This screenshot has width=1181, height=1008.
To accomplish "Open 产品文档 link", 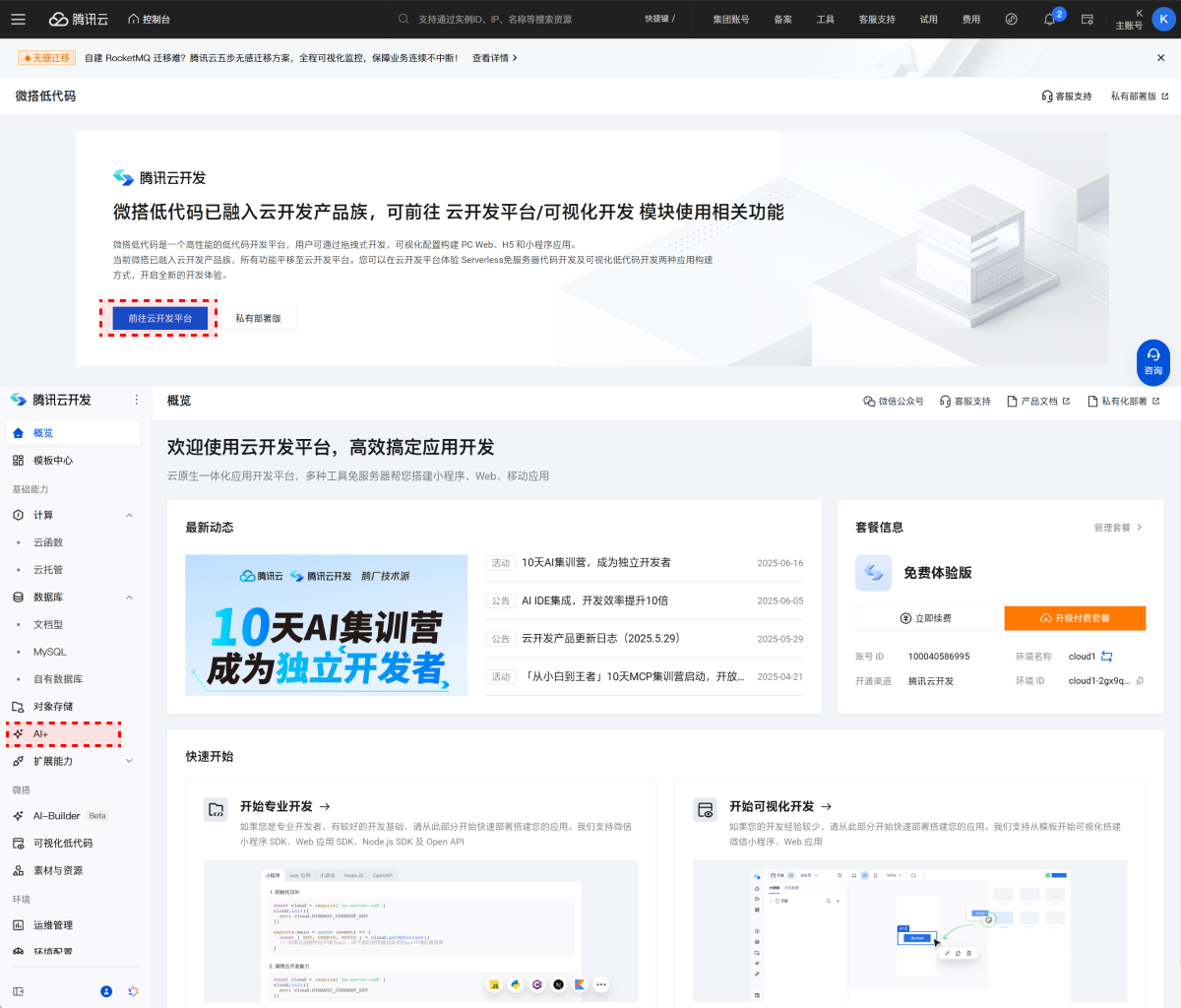I will 1038,402.
